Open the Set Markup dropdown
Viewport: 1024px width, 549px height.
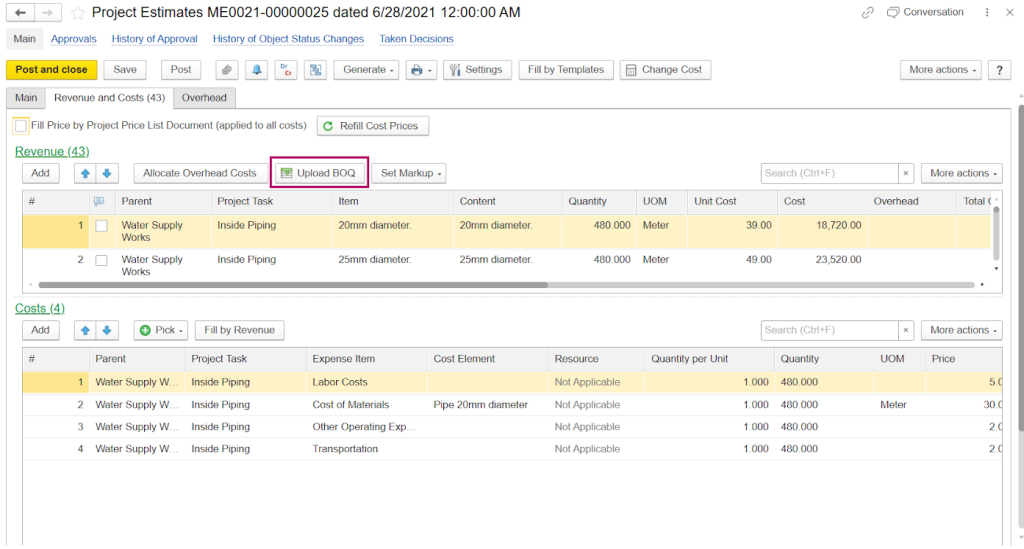pos(409,173)
